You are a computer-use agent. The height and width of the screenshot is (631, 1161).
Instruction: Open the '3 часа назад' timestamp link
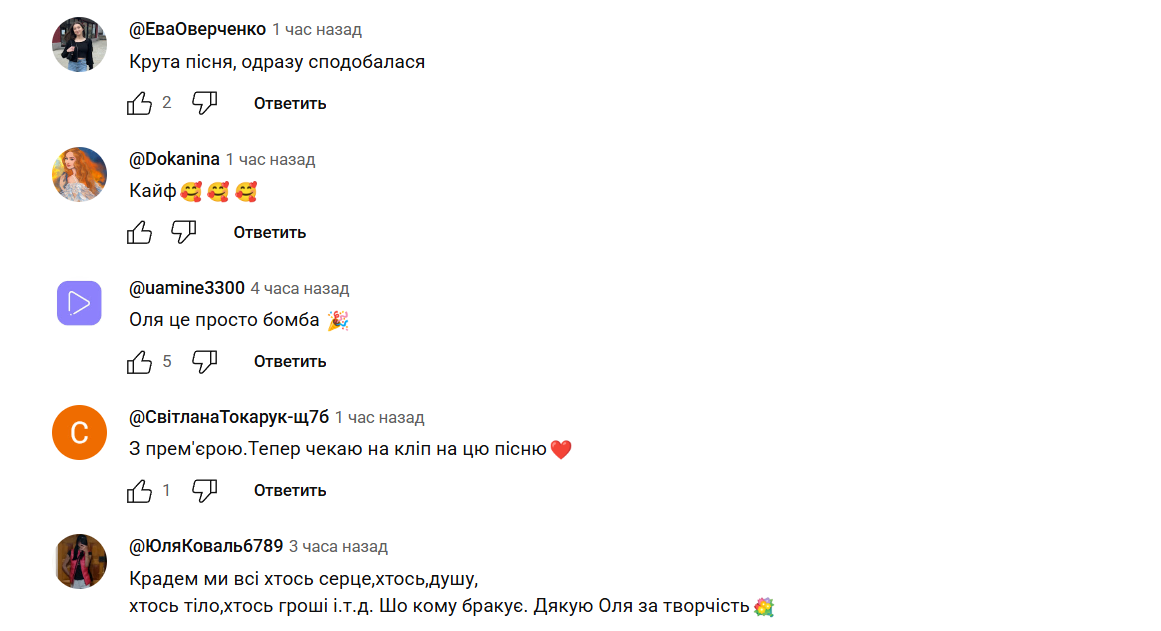tap(338, 547)
